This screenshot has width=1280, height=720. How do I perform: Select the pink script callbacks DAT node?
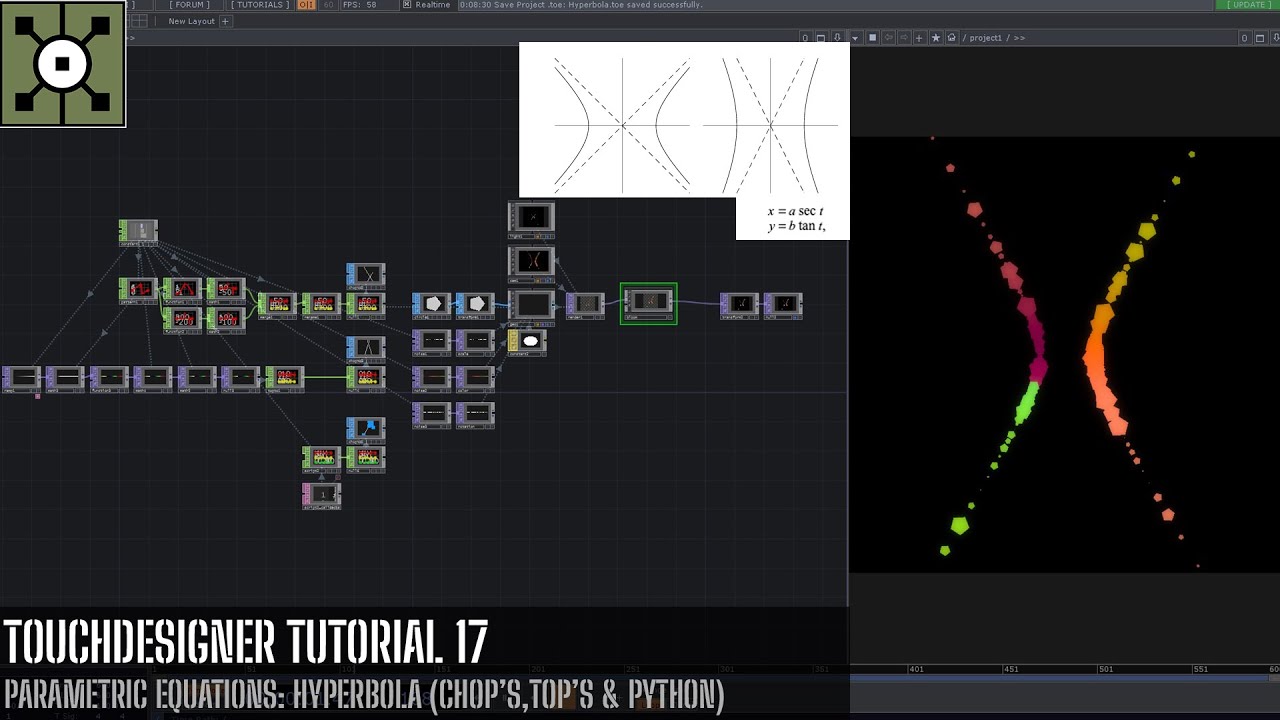pos(322,495)
